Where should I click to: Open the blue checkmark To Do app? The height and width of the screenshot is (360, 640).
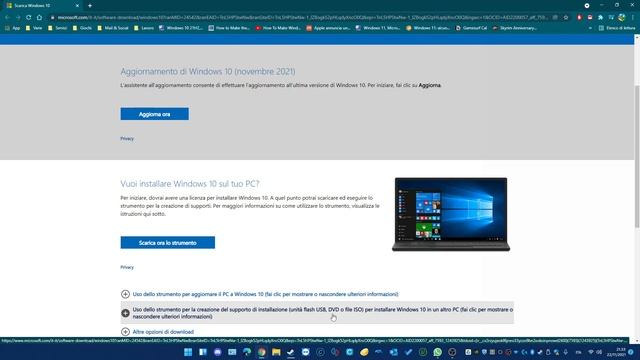click(408, 352)
